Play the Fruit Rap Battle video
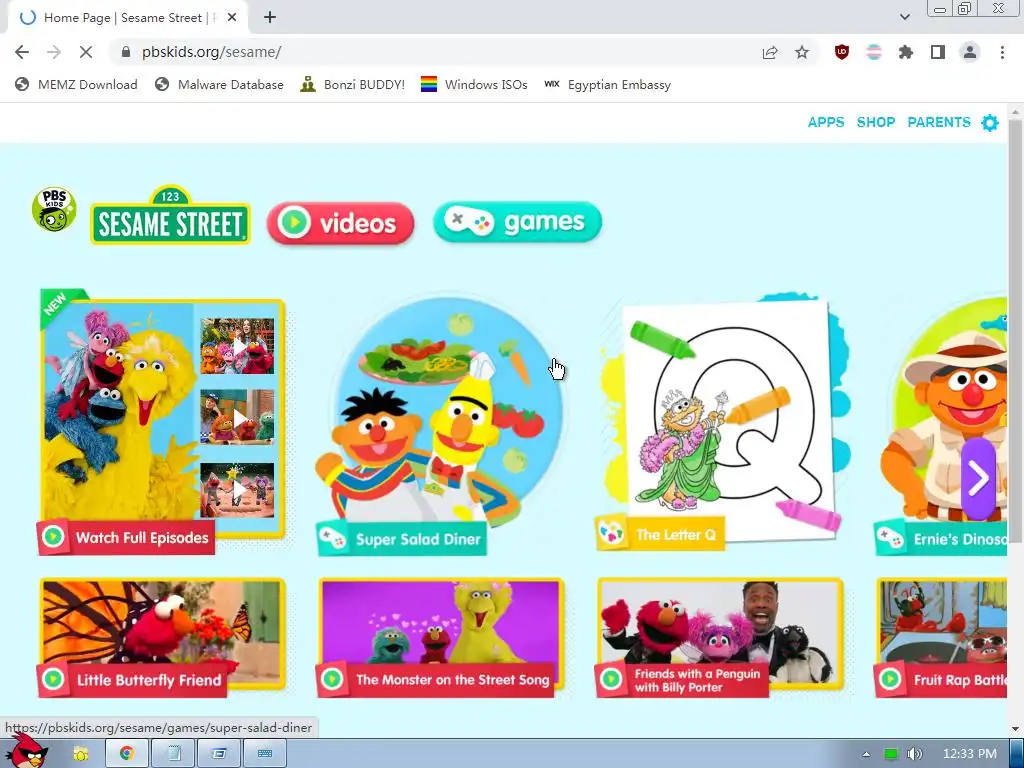The image size is (1024, 768). (940, 637)
